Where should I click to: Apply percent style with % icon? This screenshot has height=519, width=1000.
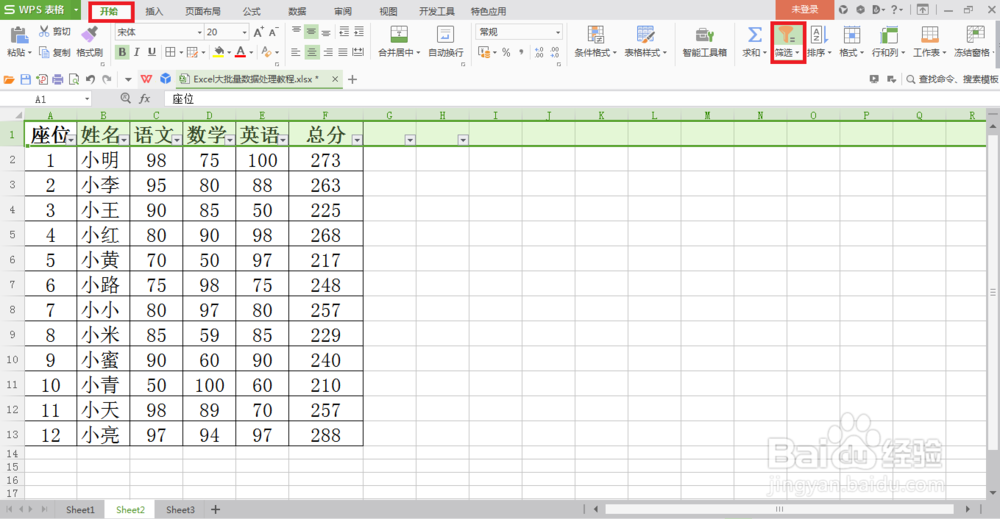506,52
